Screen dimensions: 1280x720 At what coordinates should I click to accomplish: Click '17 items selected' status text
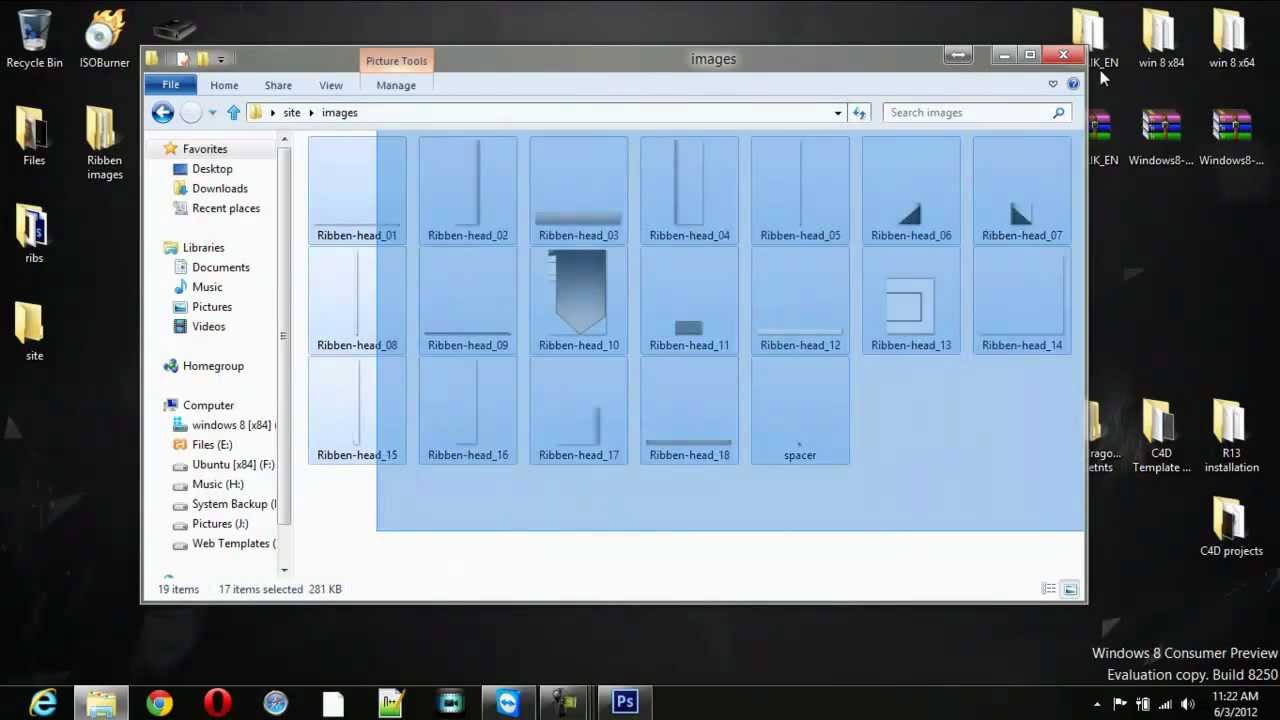260,589
